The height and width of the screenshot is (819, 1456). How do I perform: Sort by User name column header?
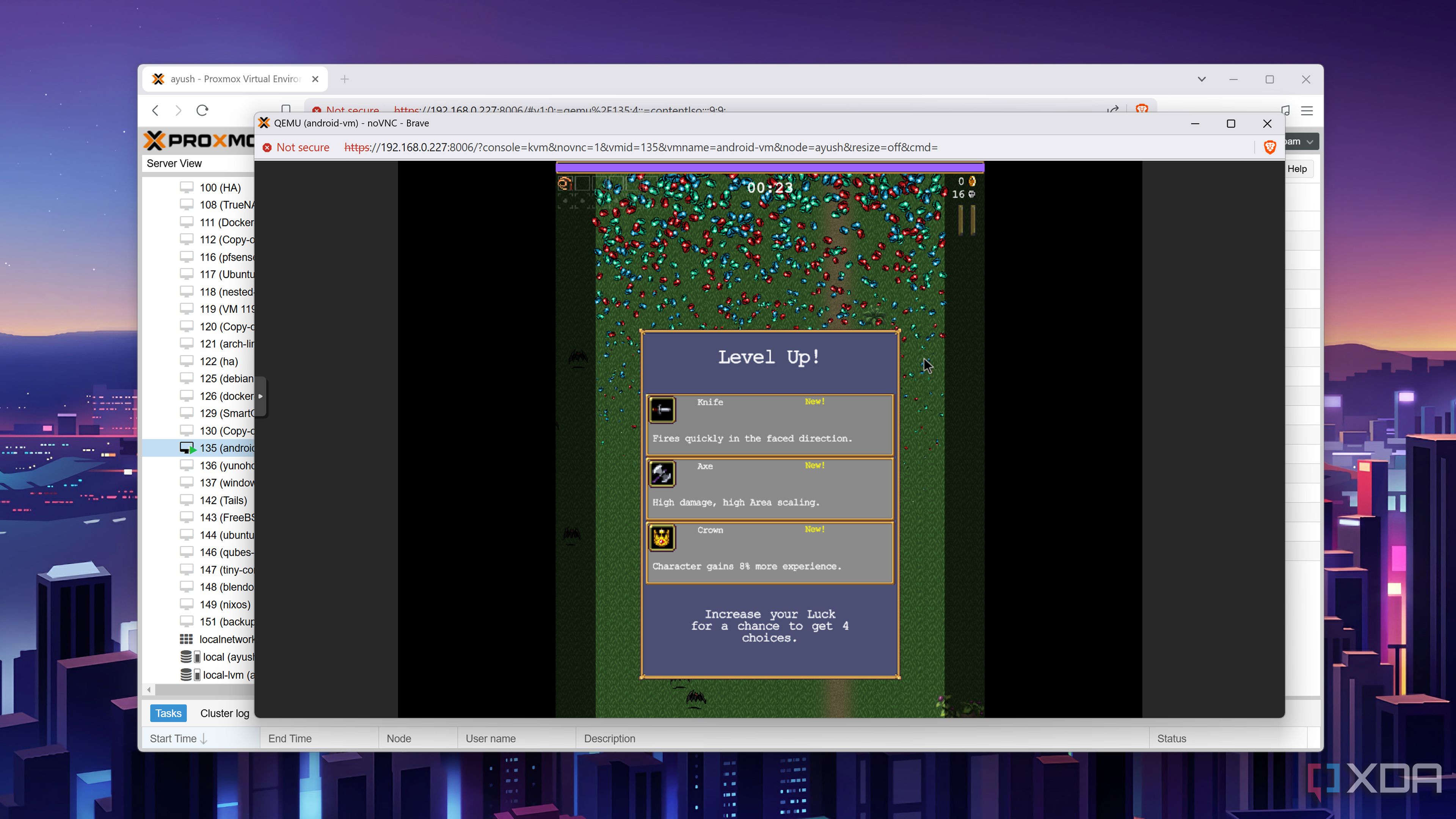[516, 739]
